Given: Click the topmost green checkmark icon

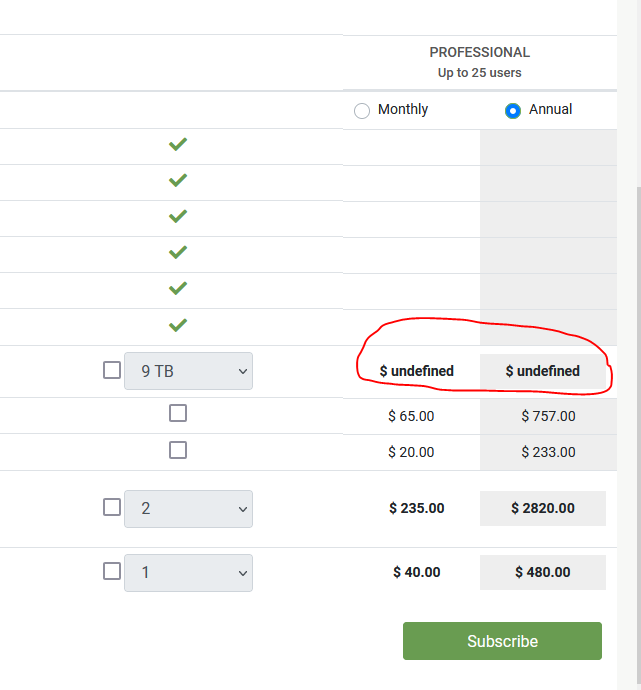Looking at the screenshot, I should pyautogui.click(x=178, y=145).
